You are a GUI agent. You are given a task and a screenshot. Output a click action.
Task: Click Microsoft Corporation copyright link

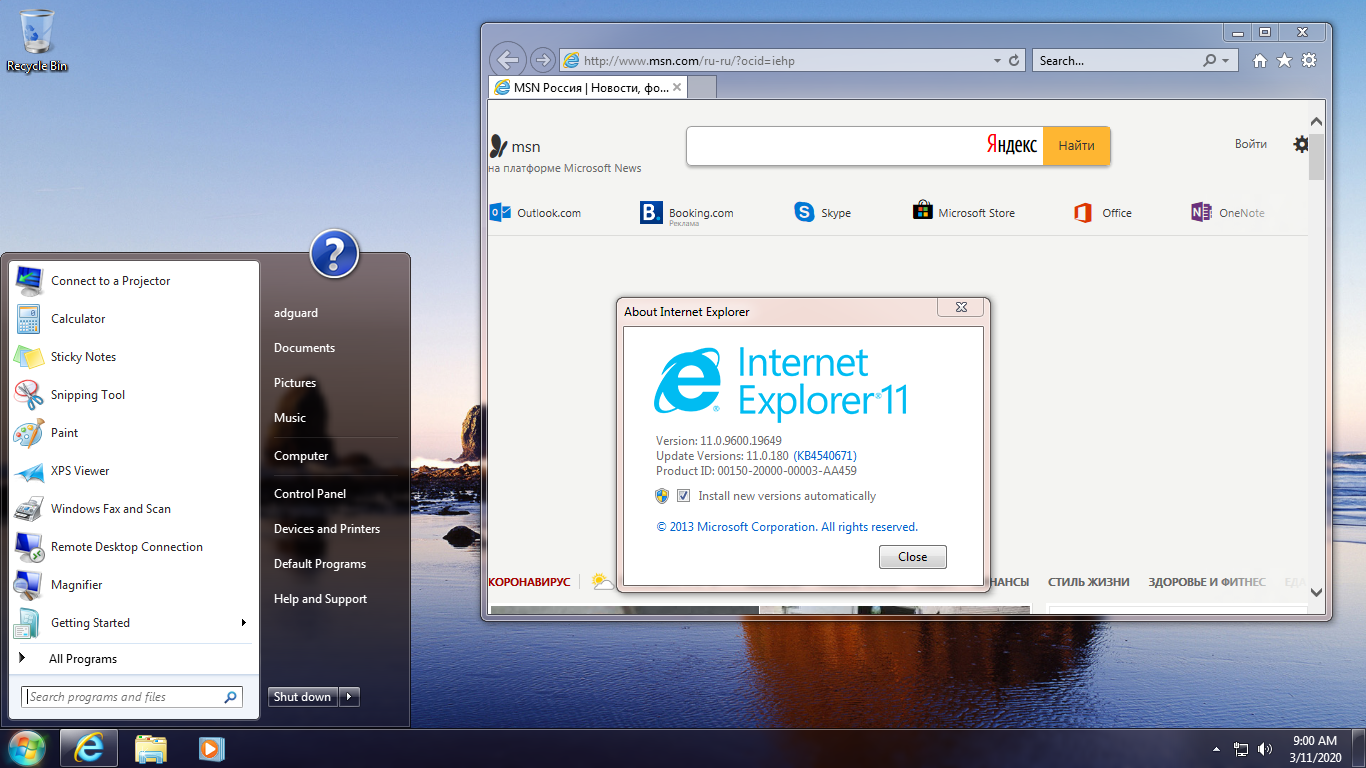[x=787, y=527]
